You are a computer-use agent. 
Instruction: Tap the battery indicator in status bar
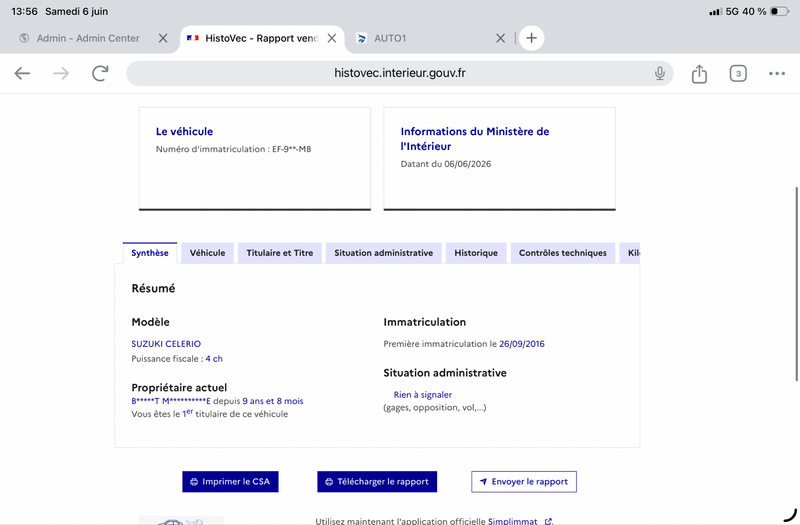pyautogui.click(x=779, y=11)
